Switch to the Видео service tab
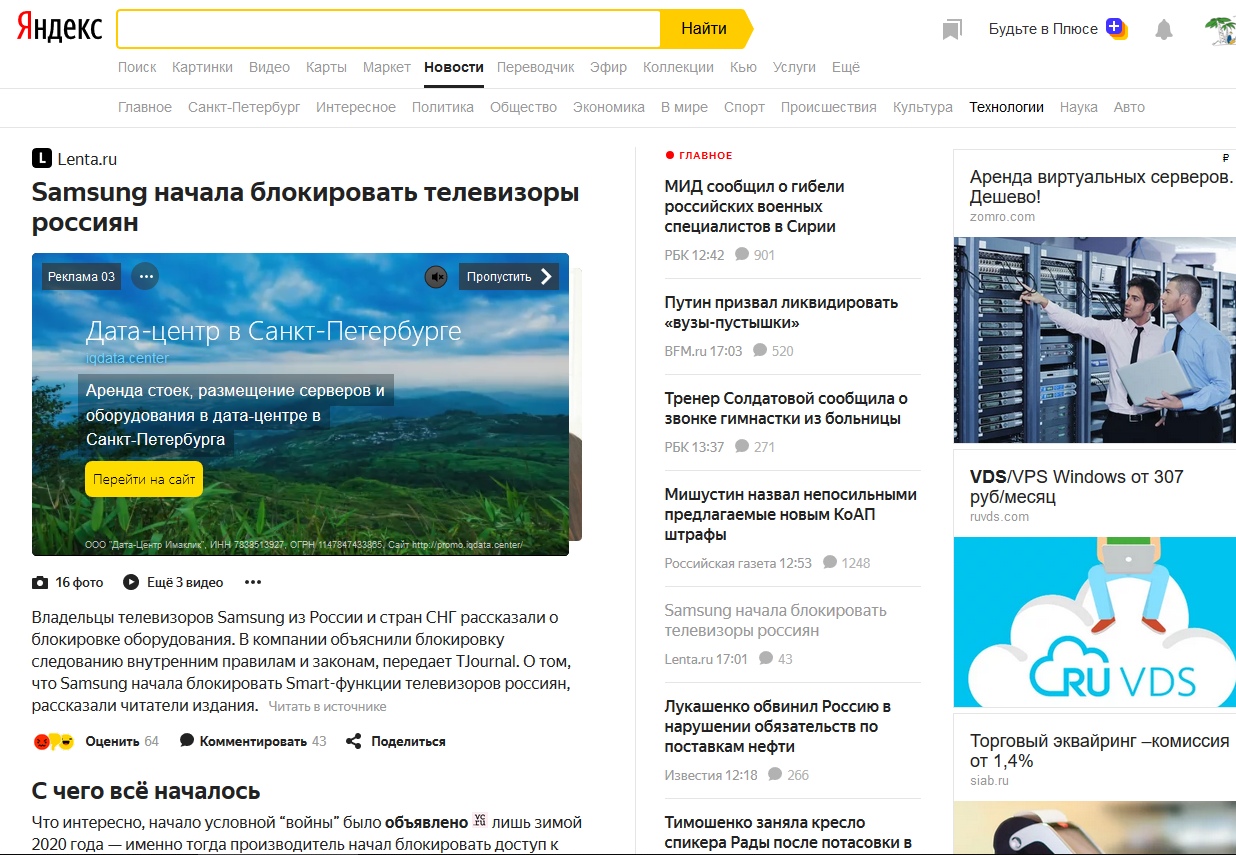Image resolution: width=1236 pixels, height=855 pixels. coord(269,67)
